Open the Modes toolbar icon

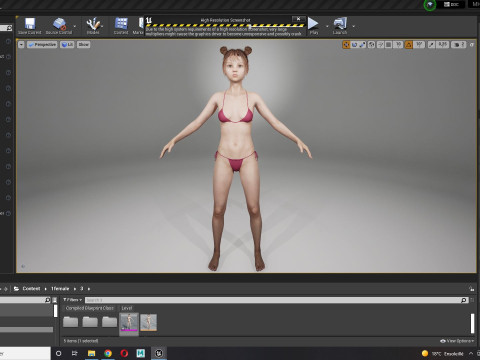[x=93, y=26]
